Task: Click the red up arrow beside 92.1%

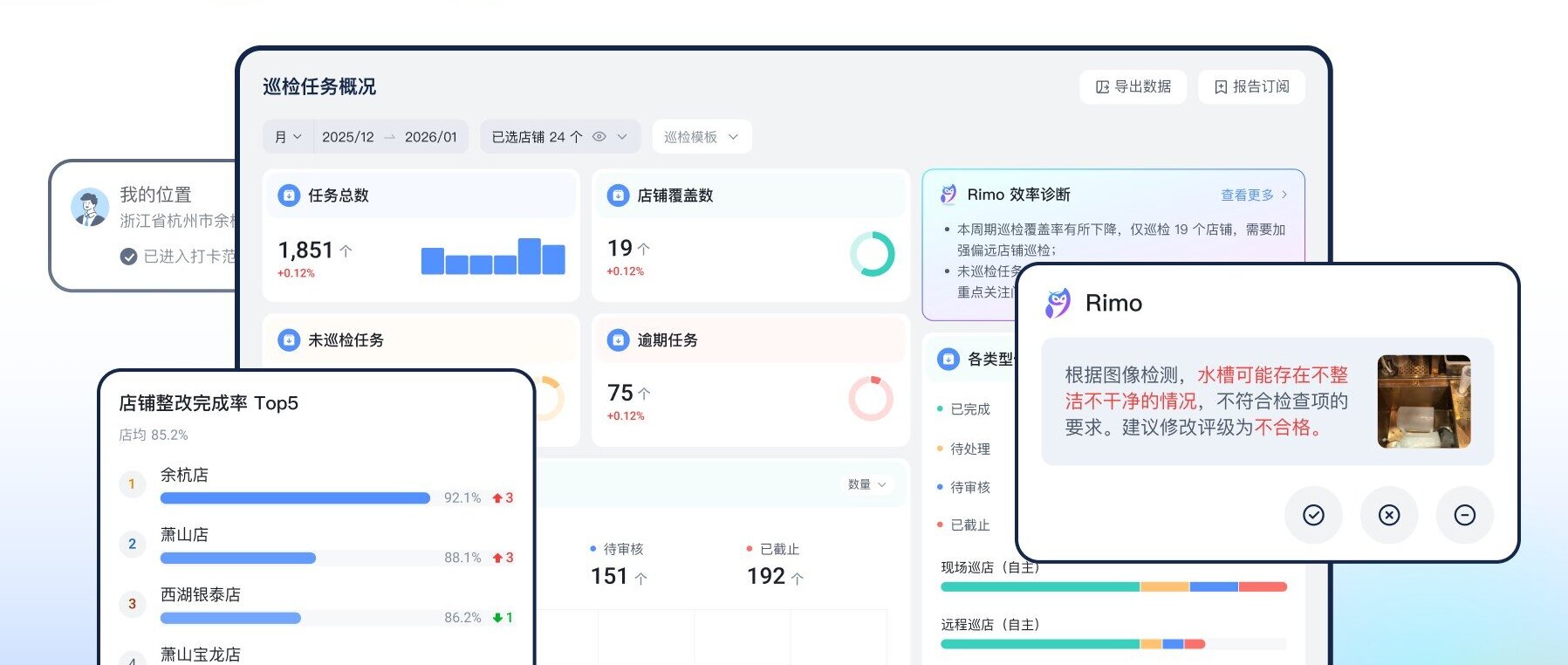Action: pyautogui.click(x=497, y=498)
